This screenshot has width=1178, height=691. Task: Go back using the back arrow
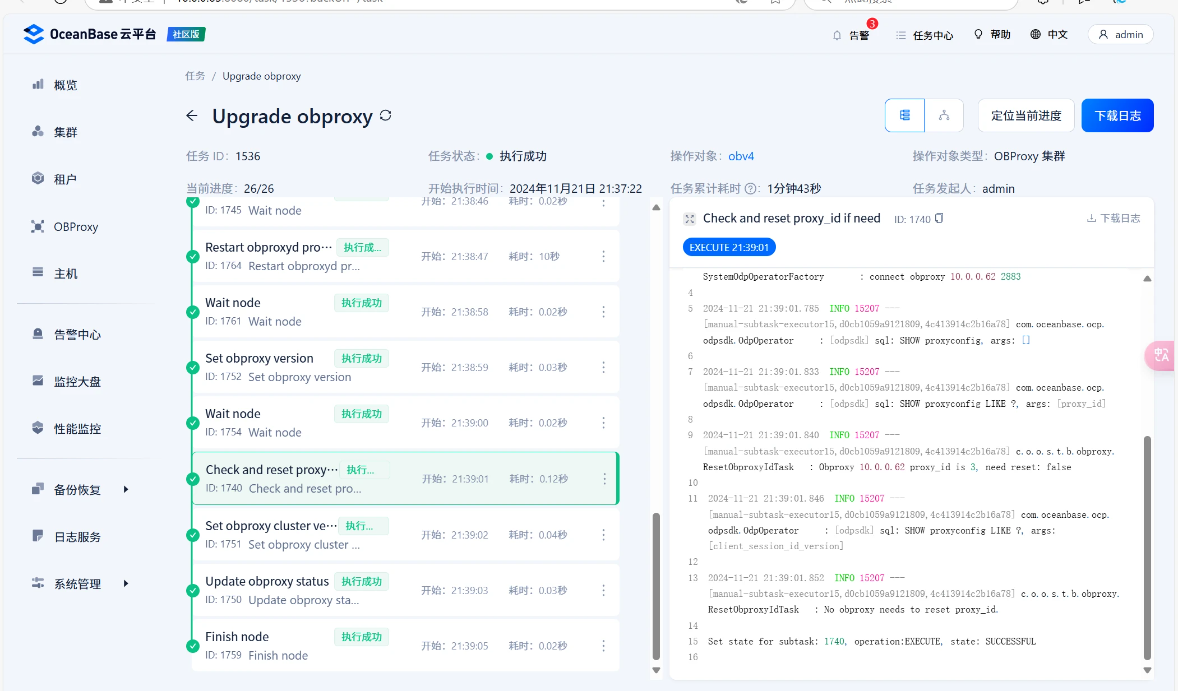(x=191, y=116)
